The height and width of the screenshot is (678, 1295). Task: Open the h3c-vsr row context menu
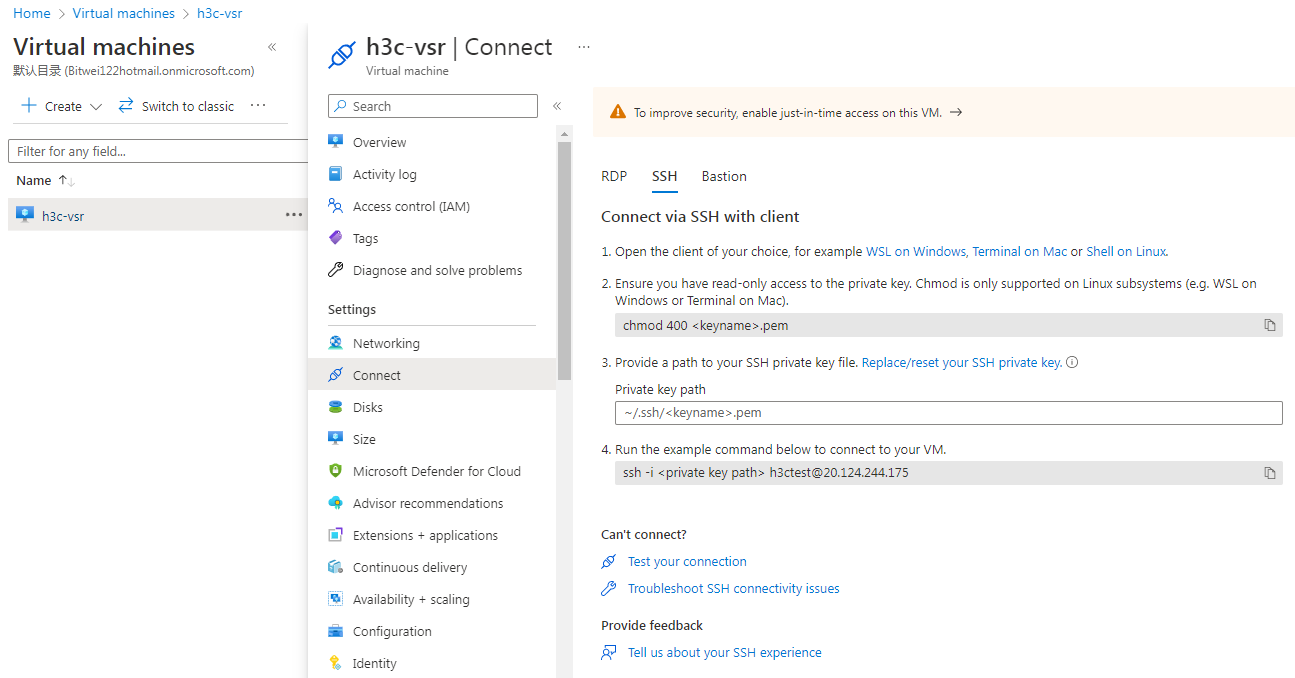tap(294, 215)
